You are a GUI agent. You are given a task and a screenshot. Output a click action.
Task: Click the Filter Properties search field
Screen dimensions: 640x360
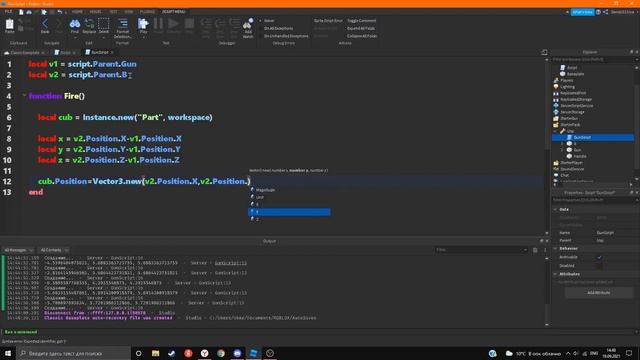[x=594, y=200]
